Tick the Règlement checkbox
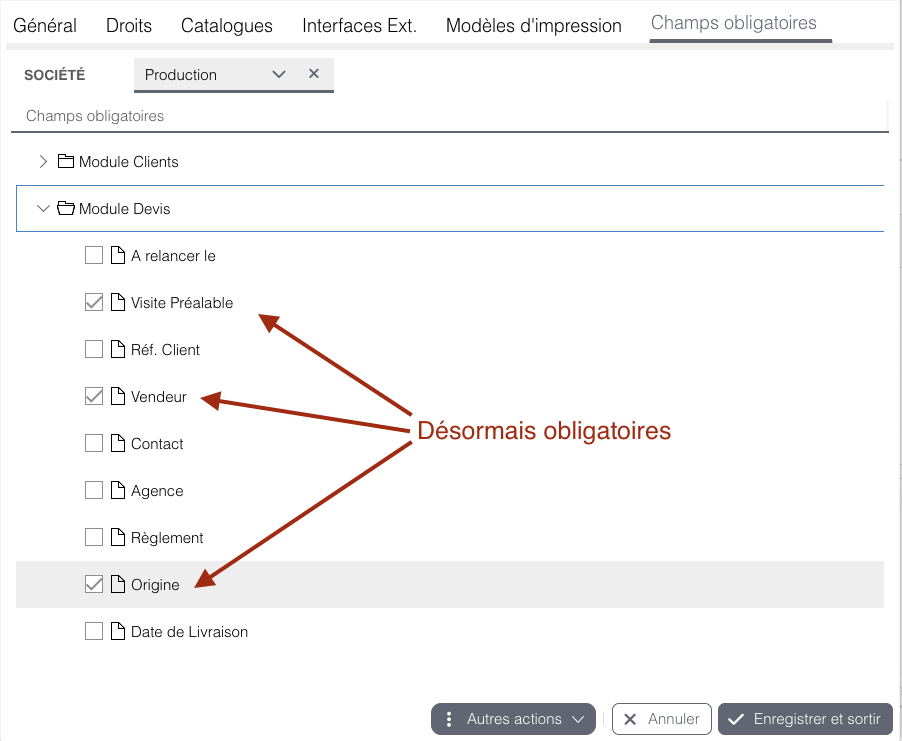This screenshot has height=741, width=902. point(94,537)
